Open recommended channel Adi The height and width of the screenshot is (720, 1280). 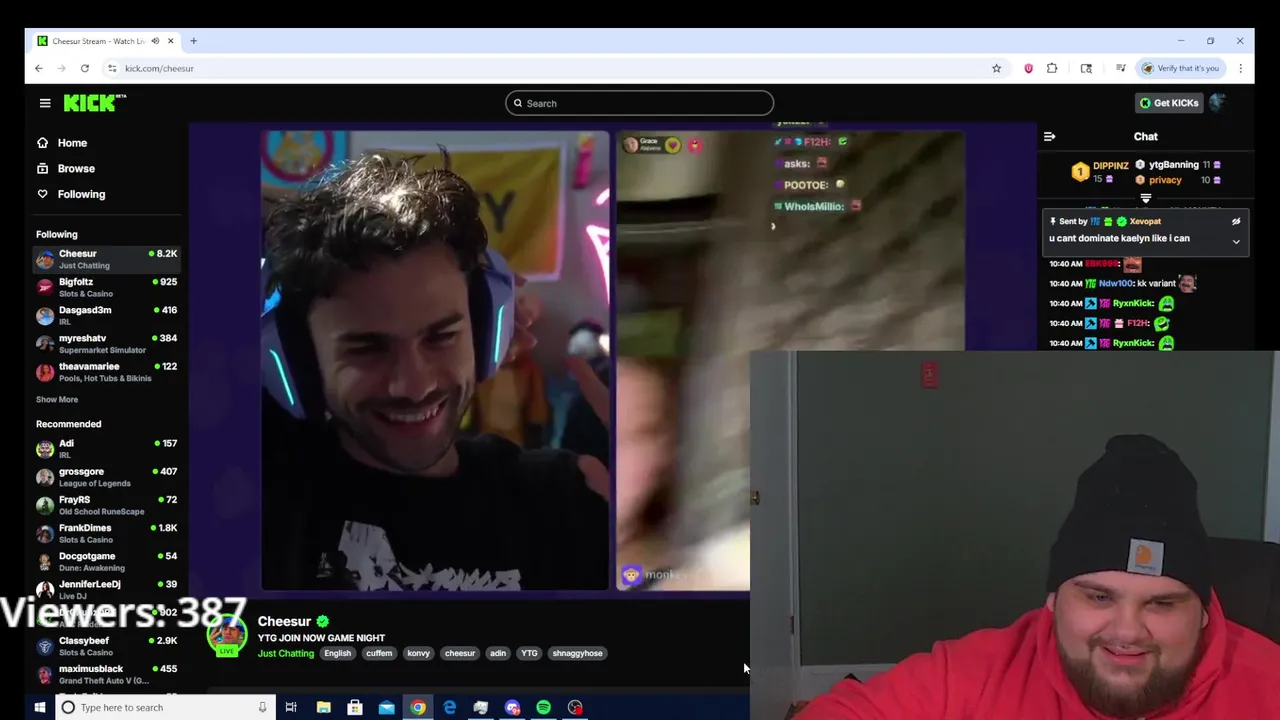107,449
